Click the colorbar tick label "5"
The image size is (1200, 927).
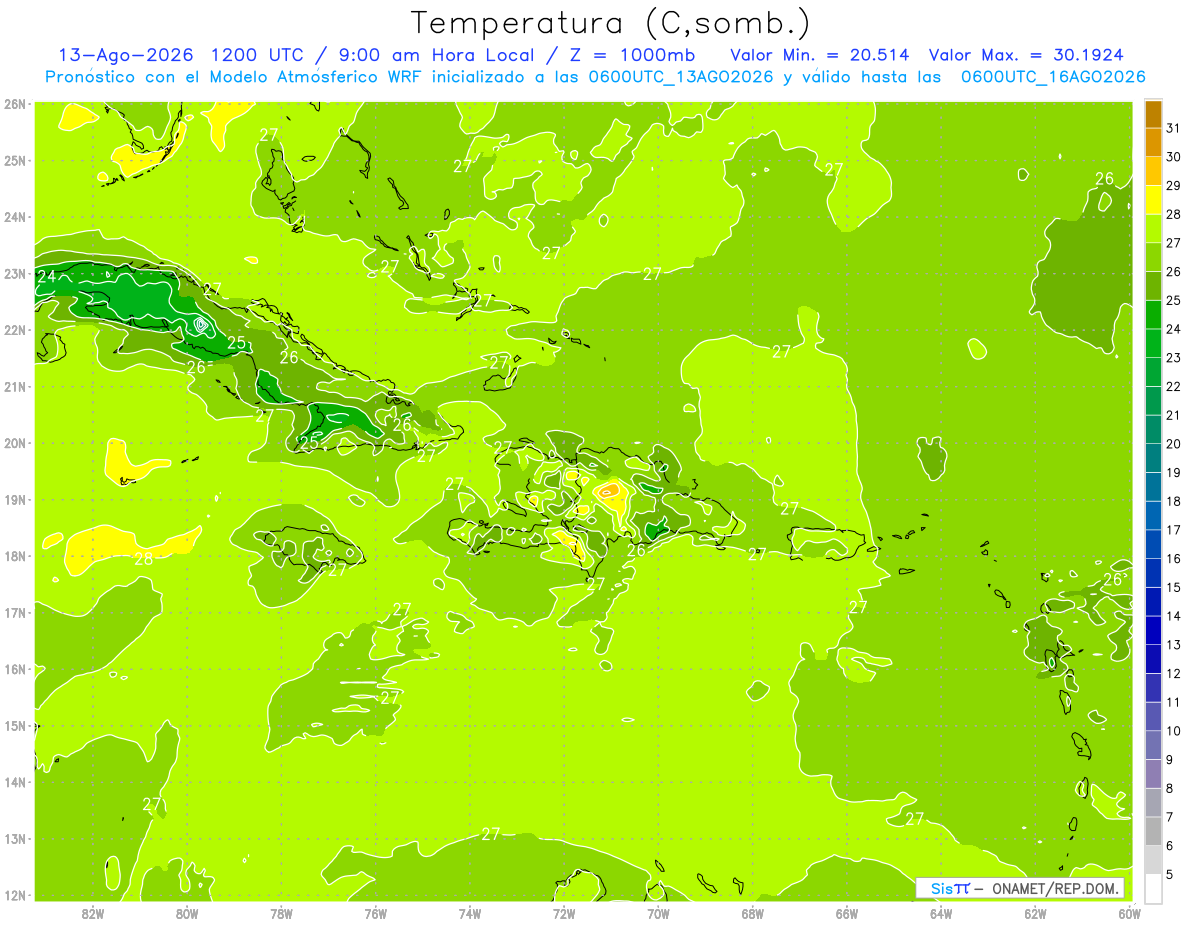(1170, 874)
